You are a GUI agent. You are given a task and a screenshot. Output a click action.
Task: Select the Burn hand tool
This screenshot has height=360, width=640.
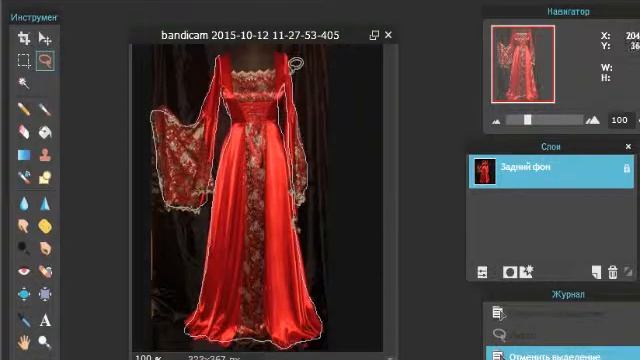pos(45,248)
